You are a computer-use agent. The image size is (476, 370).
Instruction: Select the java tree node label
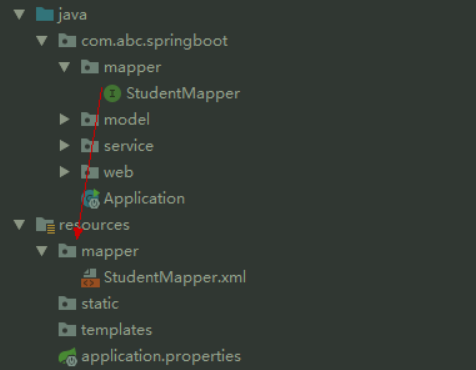(x=73, y=15)
